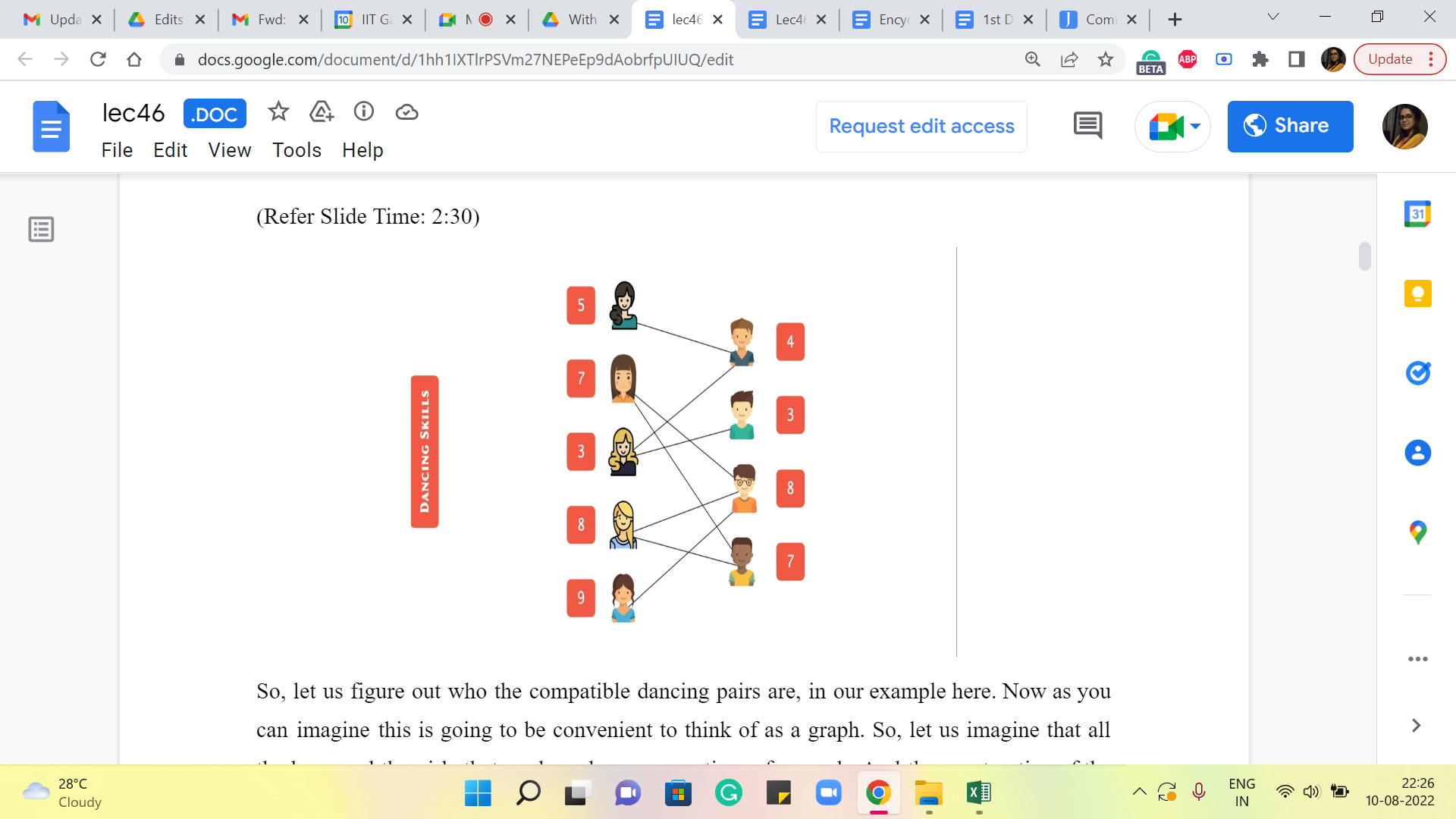Open Windows search from taskbar

pos(528,793)
